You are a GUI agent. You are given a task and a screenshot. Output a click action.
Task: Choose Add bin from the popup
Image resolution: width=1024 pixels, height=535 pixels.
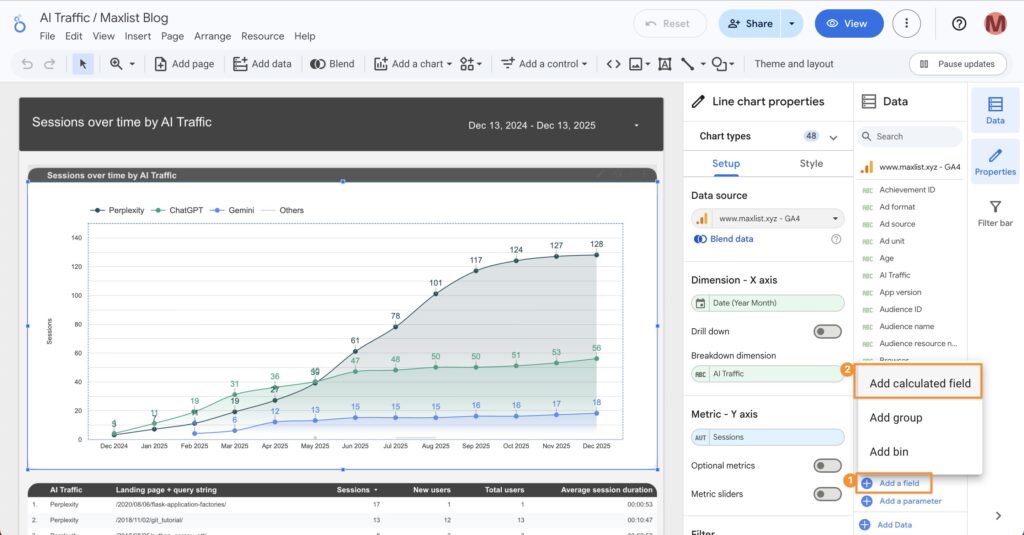coord(888,451)
